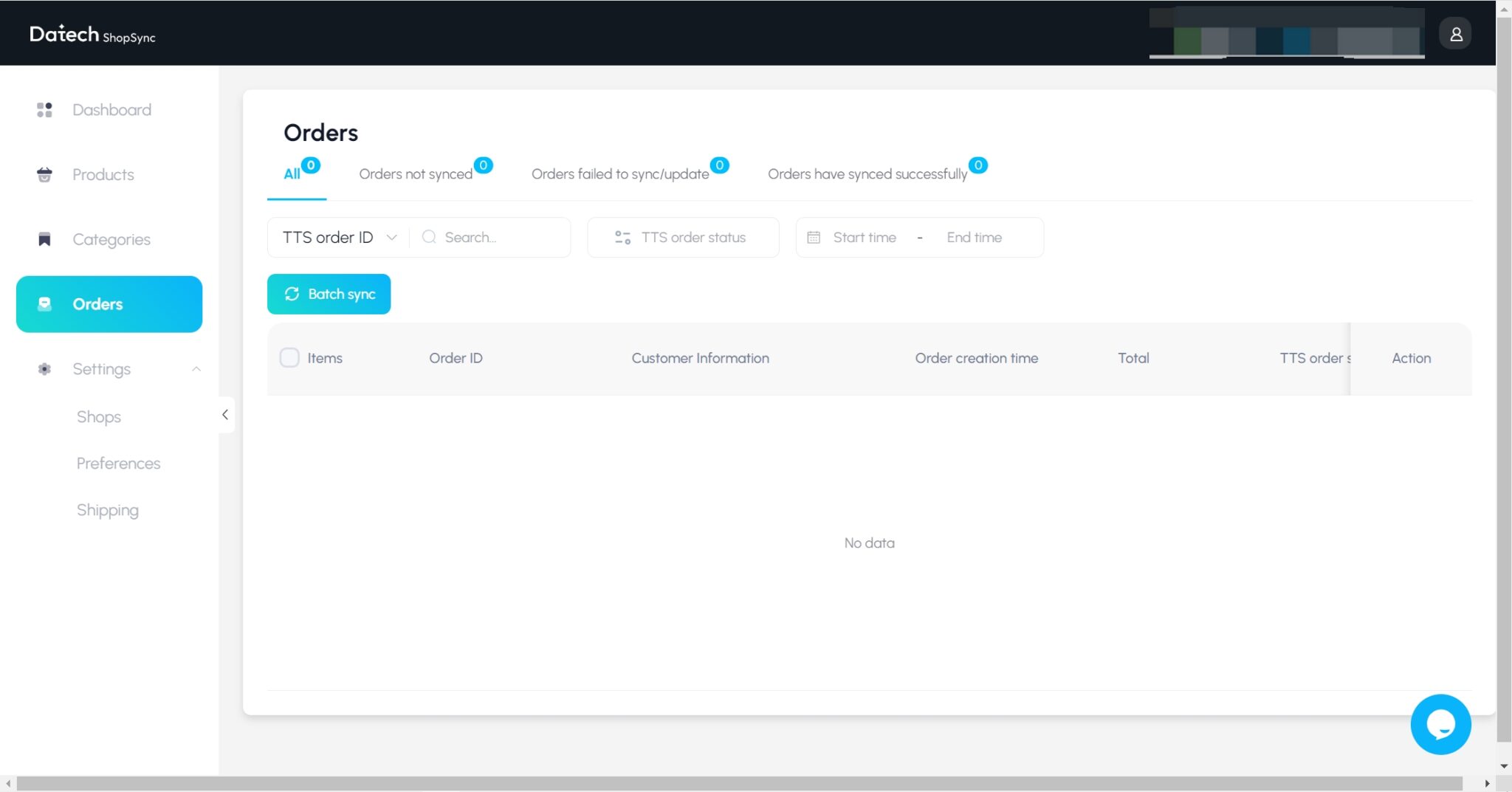Click the Batch sync button
The height and width of the screenshot is (792, 1512).
(329, 293)
